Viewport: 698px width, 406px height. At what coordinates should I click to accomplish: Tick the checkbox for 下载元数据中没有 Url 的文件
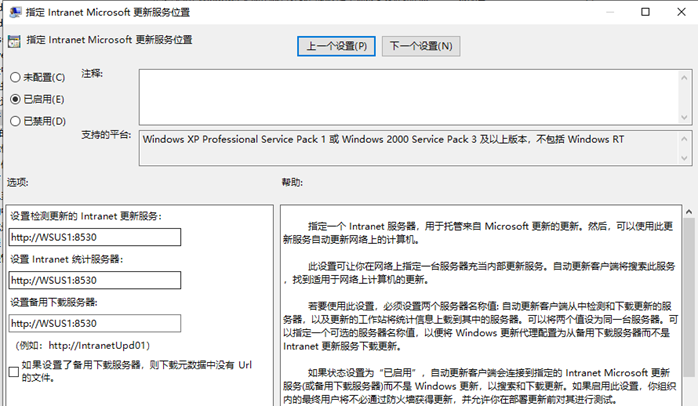(14, 372)
